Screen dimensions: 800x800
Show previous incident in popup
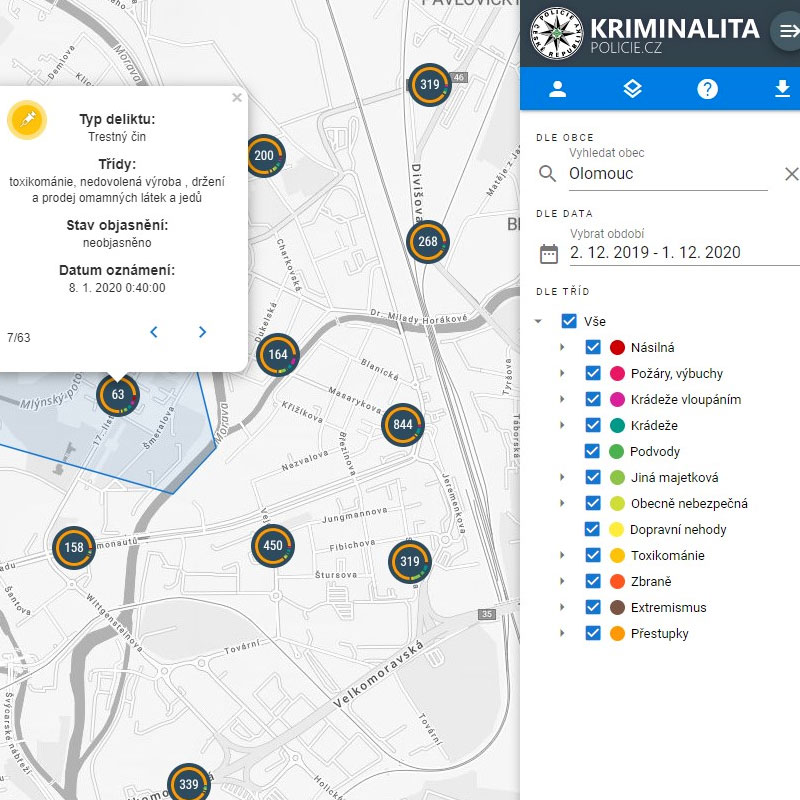coord(154,332)
